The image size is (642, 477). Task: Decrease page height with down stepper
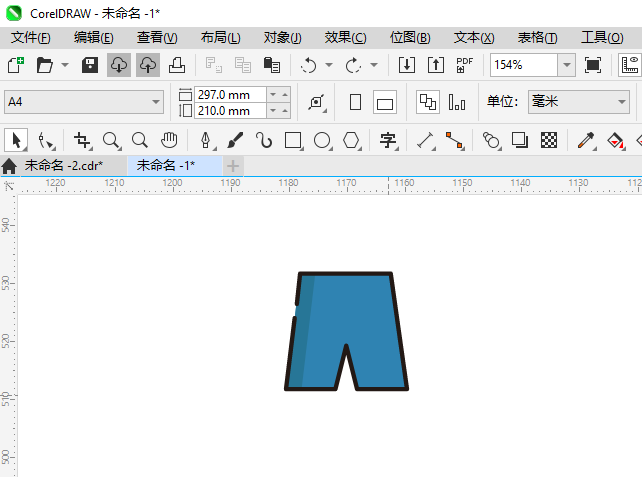(x=273, y=111)
